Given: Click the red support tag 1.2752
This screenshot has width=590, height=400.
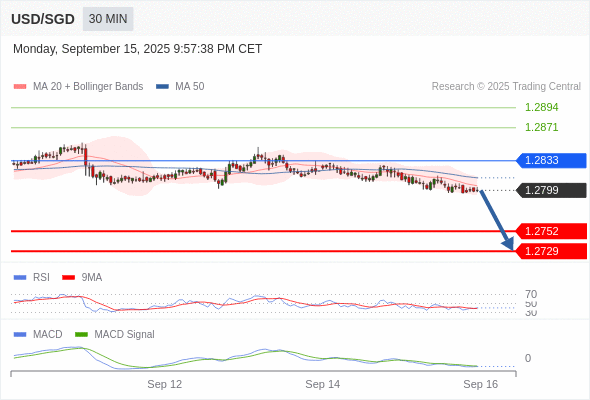Looking at the screenshot, I should click(x=551, y=231).
